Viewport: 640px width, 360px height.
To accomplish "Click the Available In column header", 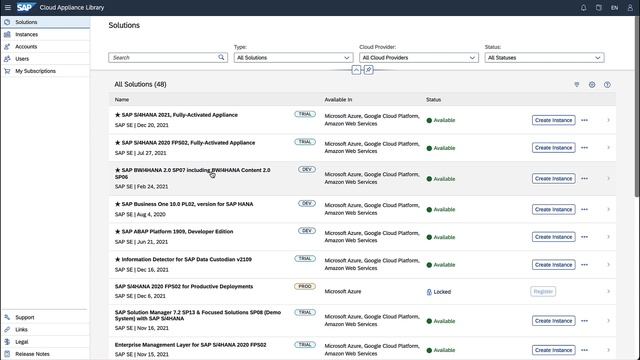I will tap(338, 100).
